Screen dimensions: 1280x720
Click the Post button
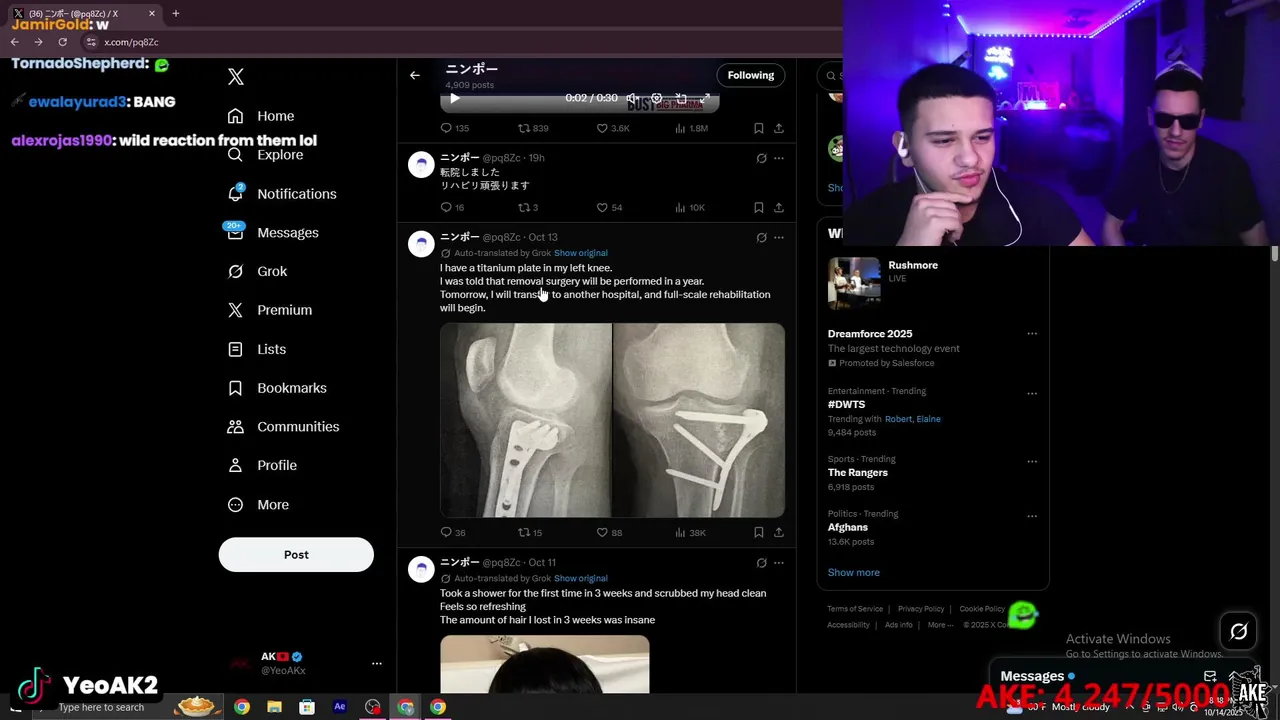(296, 555)
